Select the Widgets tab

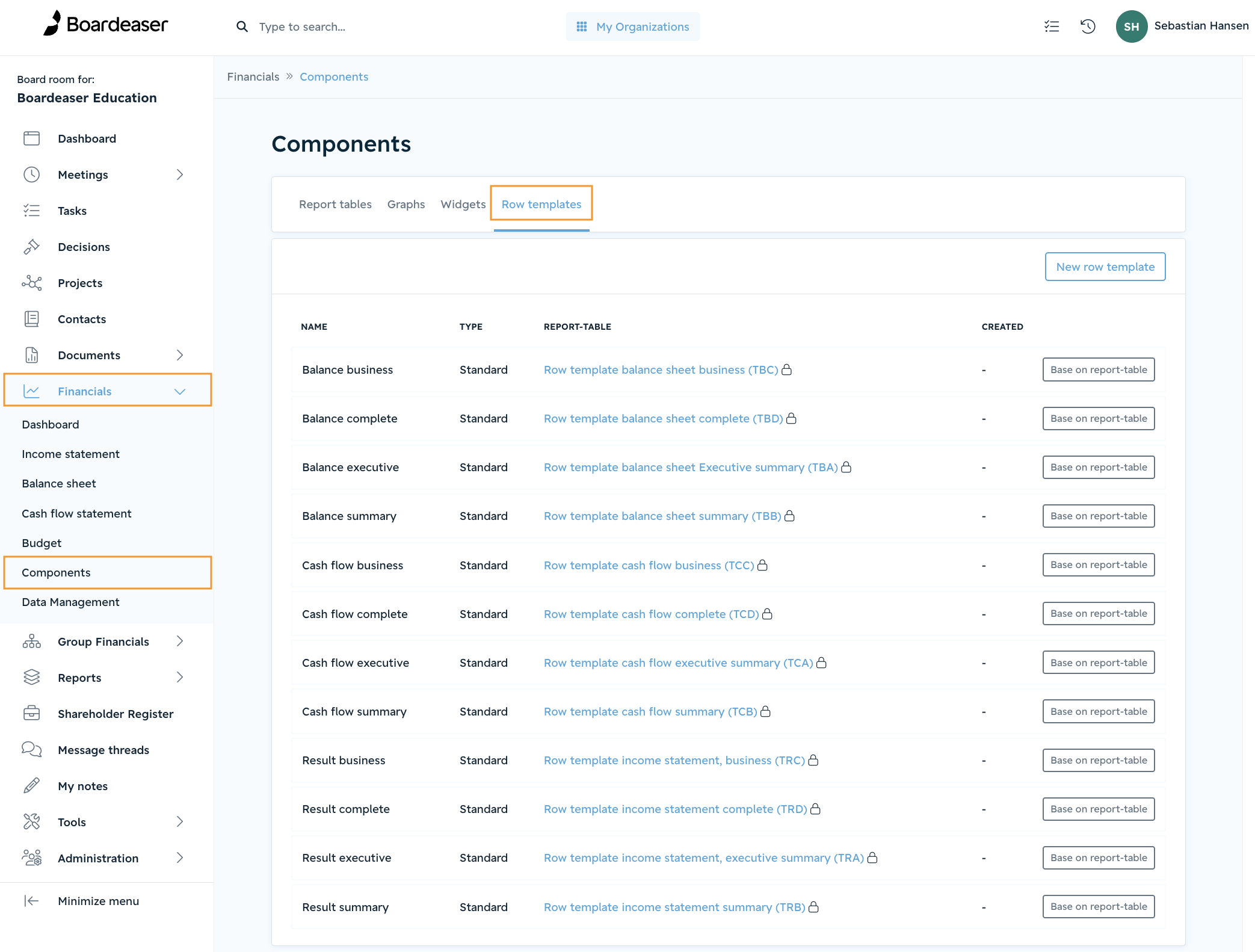click(x=463, y=205)
